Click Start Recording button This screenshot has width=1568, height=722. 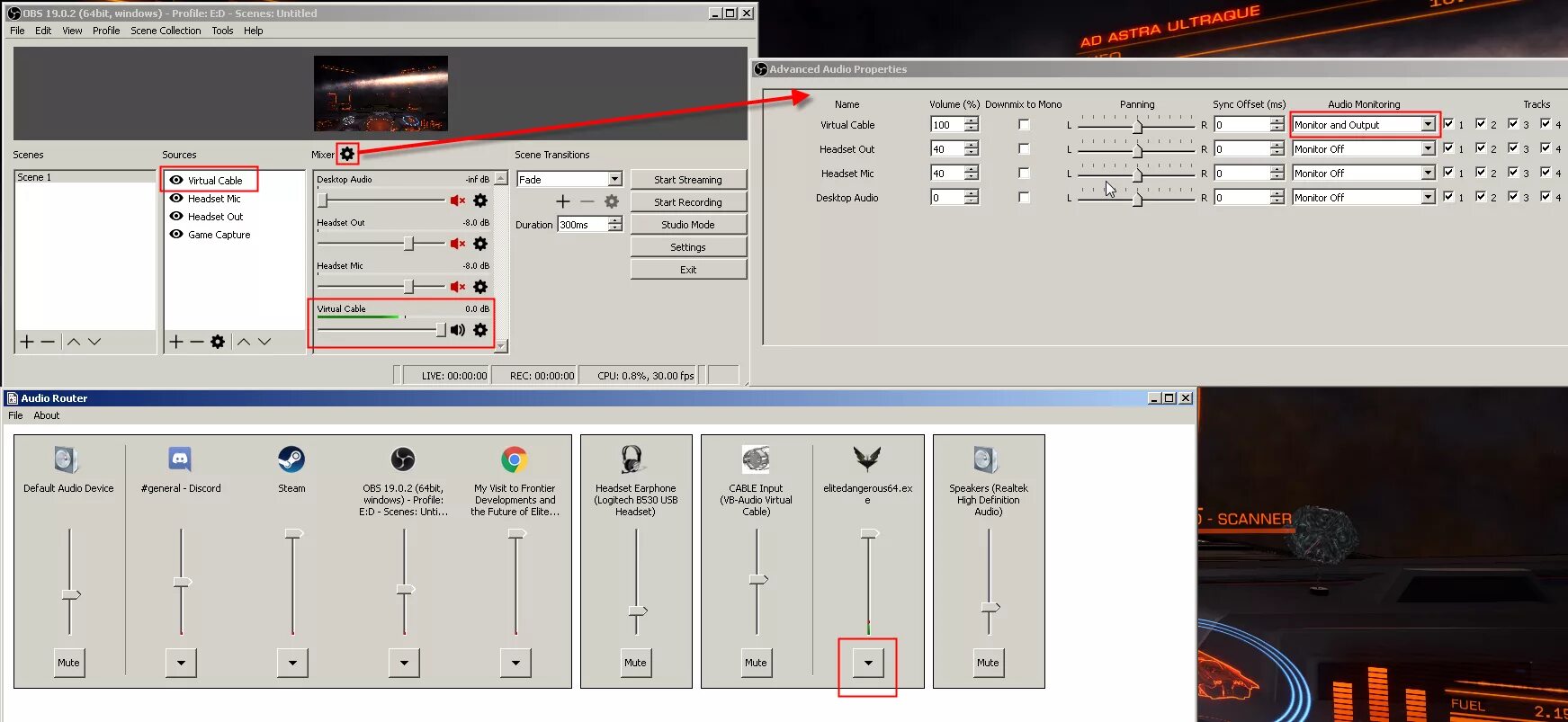688,202
